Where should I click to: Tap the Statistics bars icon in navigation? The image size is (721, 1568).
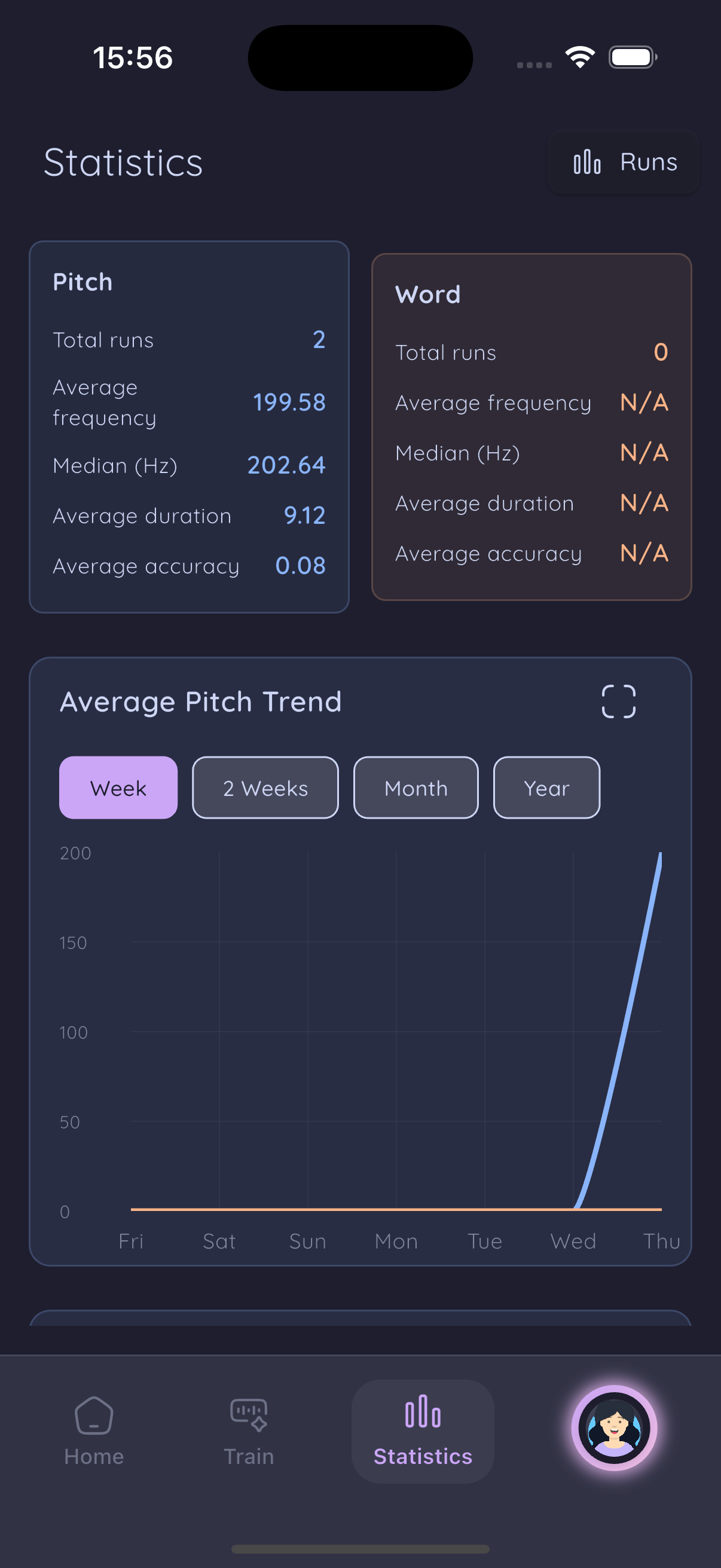click(423, 1411)
